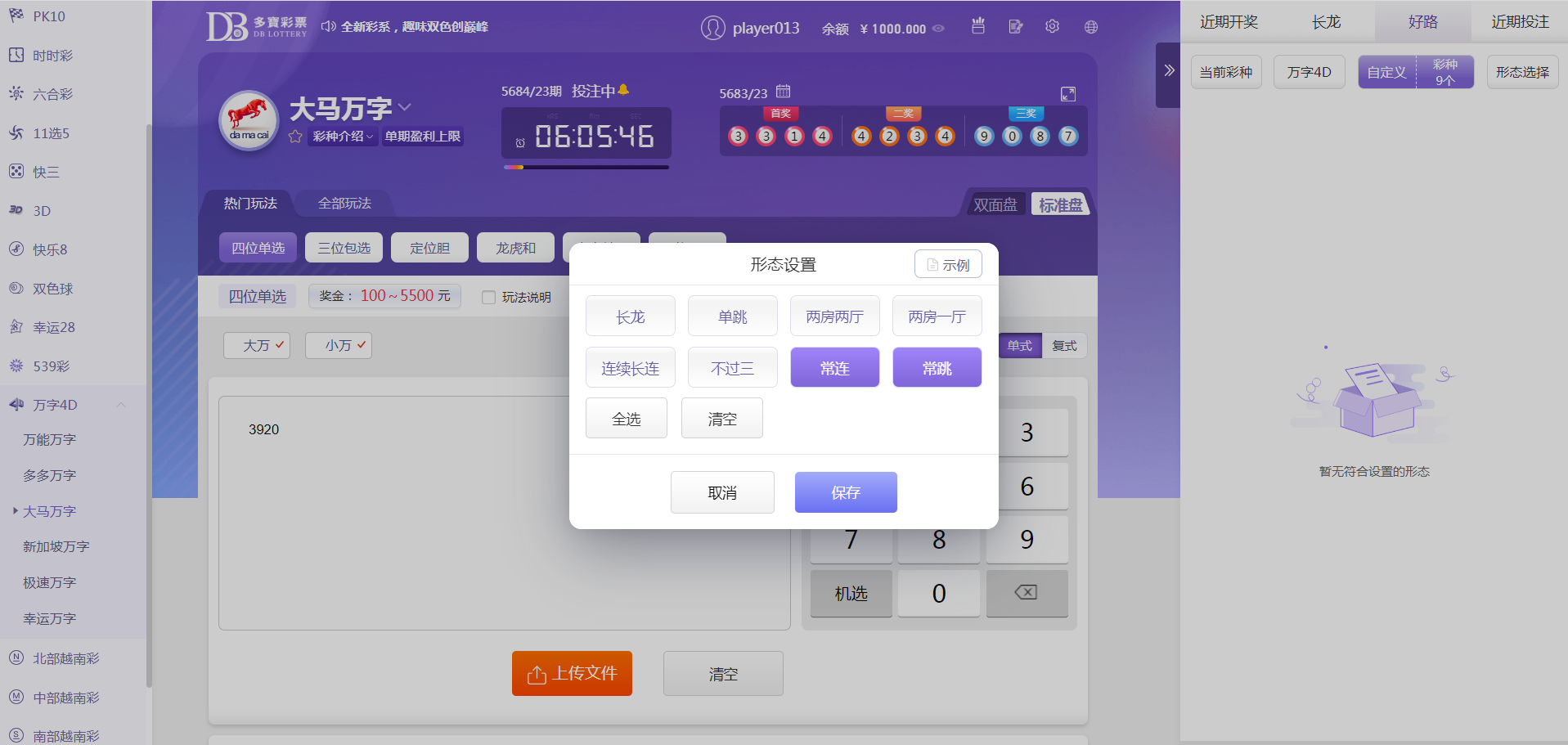Expand the 大马万字 lottery dropdown
The height and width of the screenshot is (745, 1568).
point(405,108)
